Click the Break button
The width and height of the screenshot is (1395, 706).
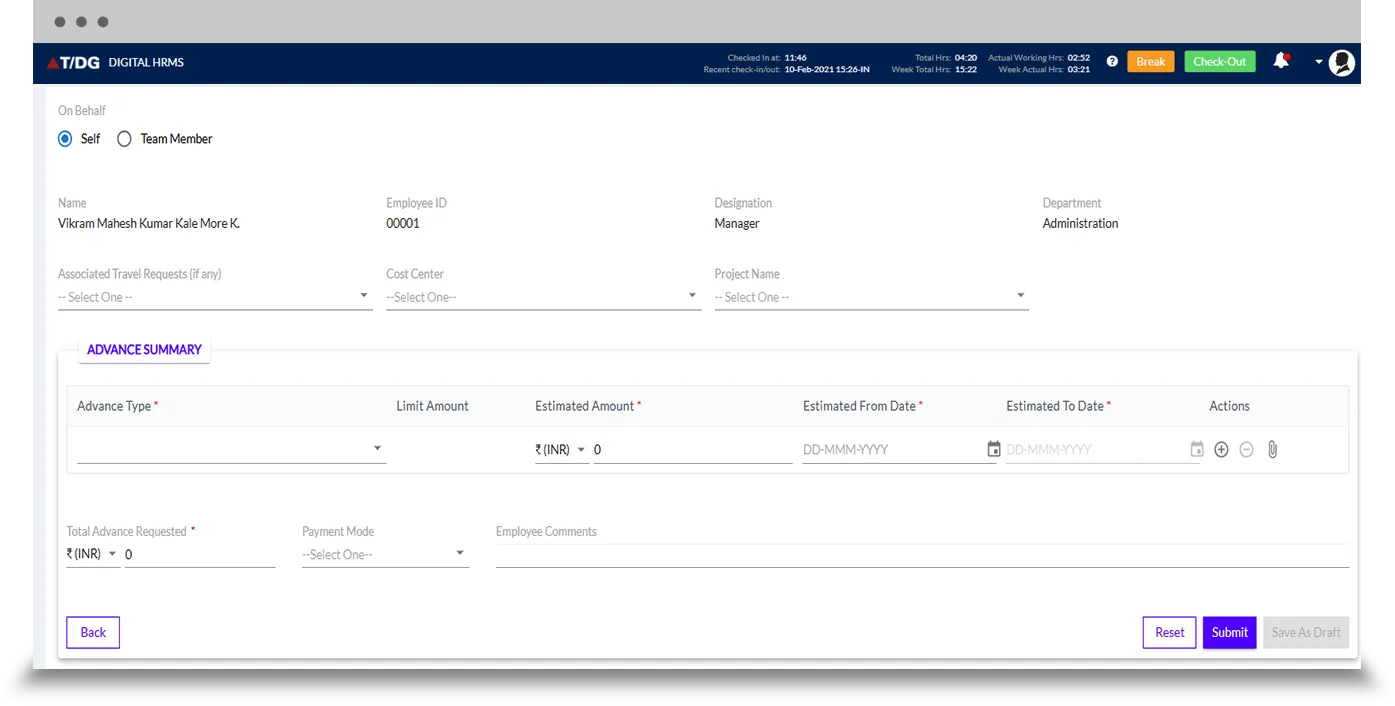(1150, 62)
